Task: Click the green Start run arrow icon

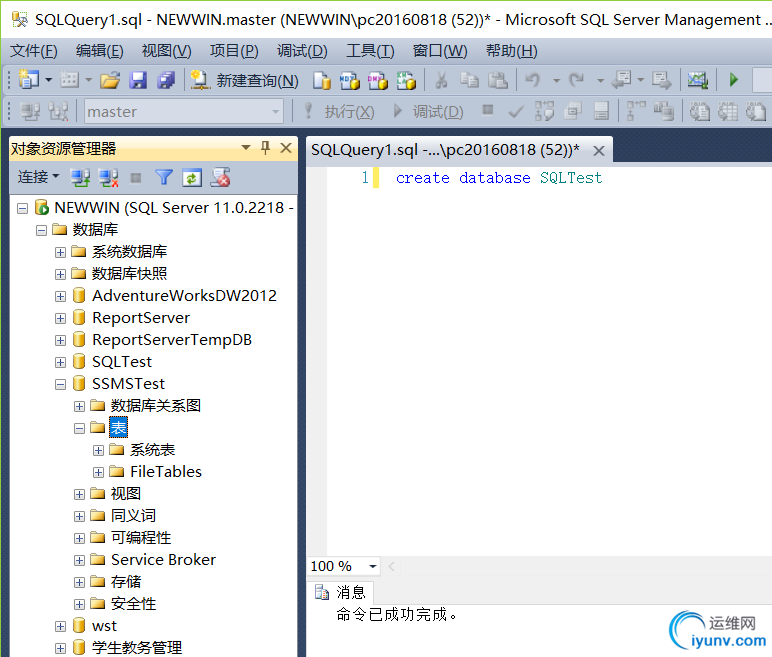Action: tap(734, 79)
